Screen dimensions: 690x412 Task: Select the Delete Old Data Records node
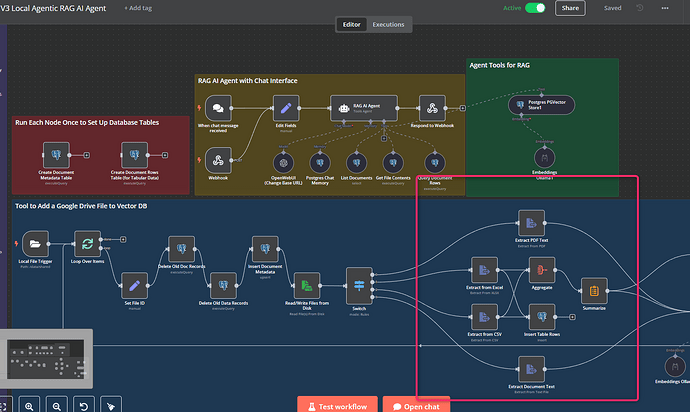223,286
